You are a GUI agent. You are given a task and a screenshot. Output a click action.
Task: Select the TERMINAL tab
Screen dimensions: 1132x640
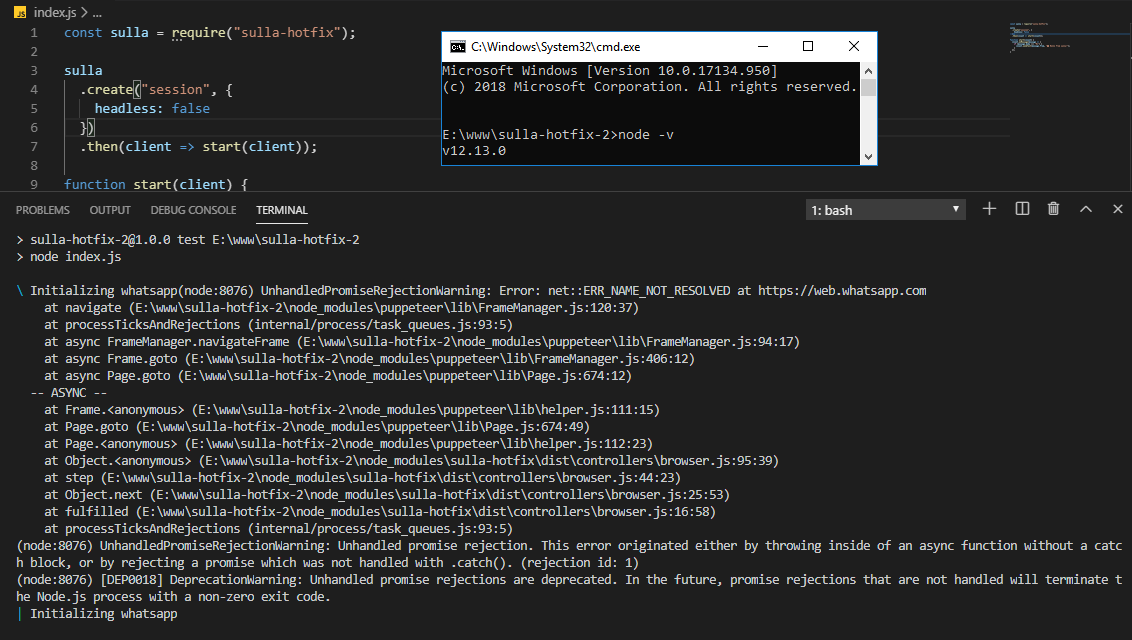pos(282,210)
